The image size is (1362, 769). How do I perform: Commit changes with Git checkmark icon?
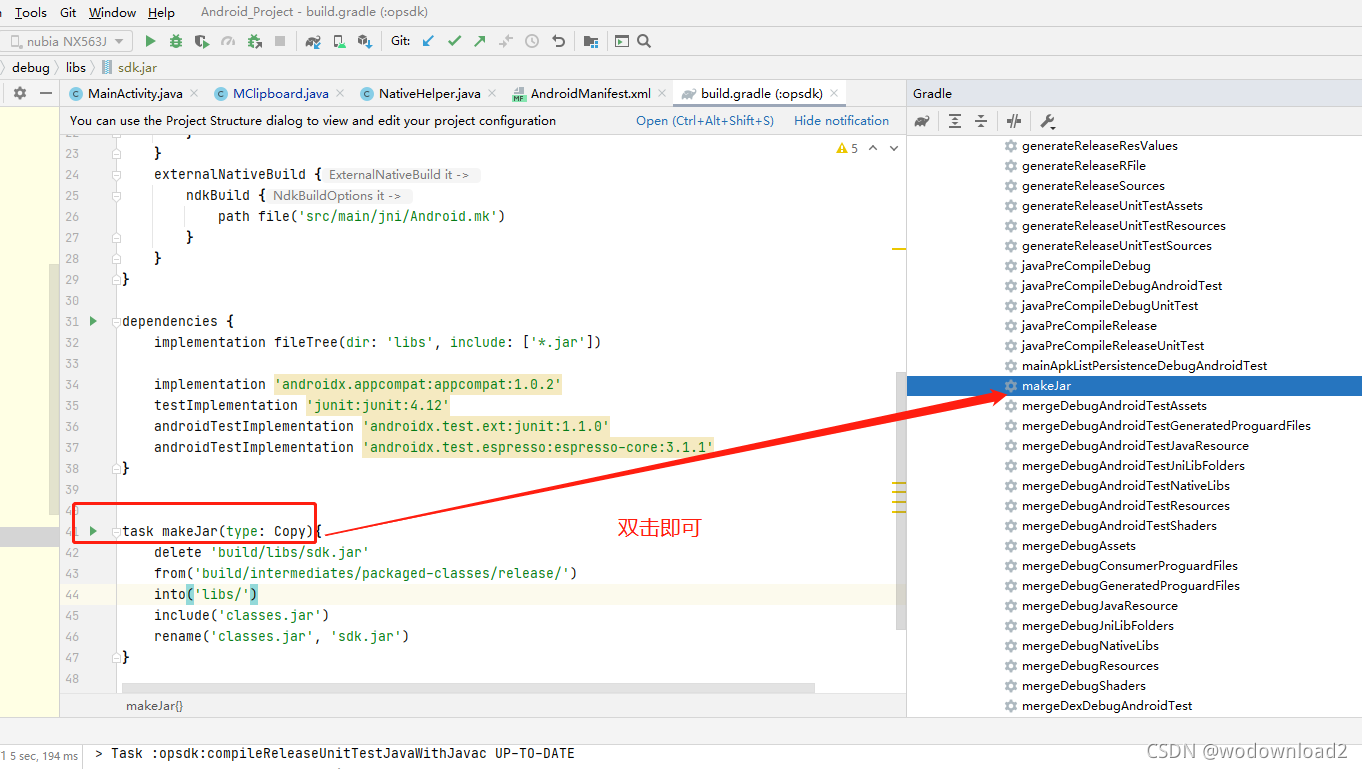pos(454,41)
